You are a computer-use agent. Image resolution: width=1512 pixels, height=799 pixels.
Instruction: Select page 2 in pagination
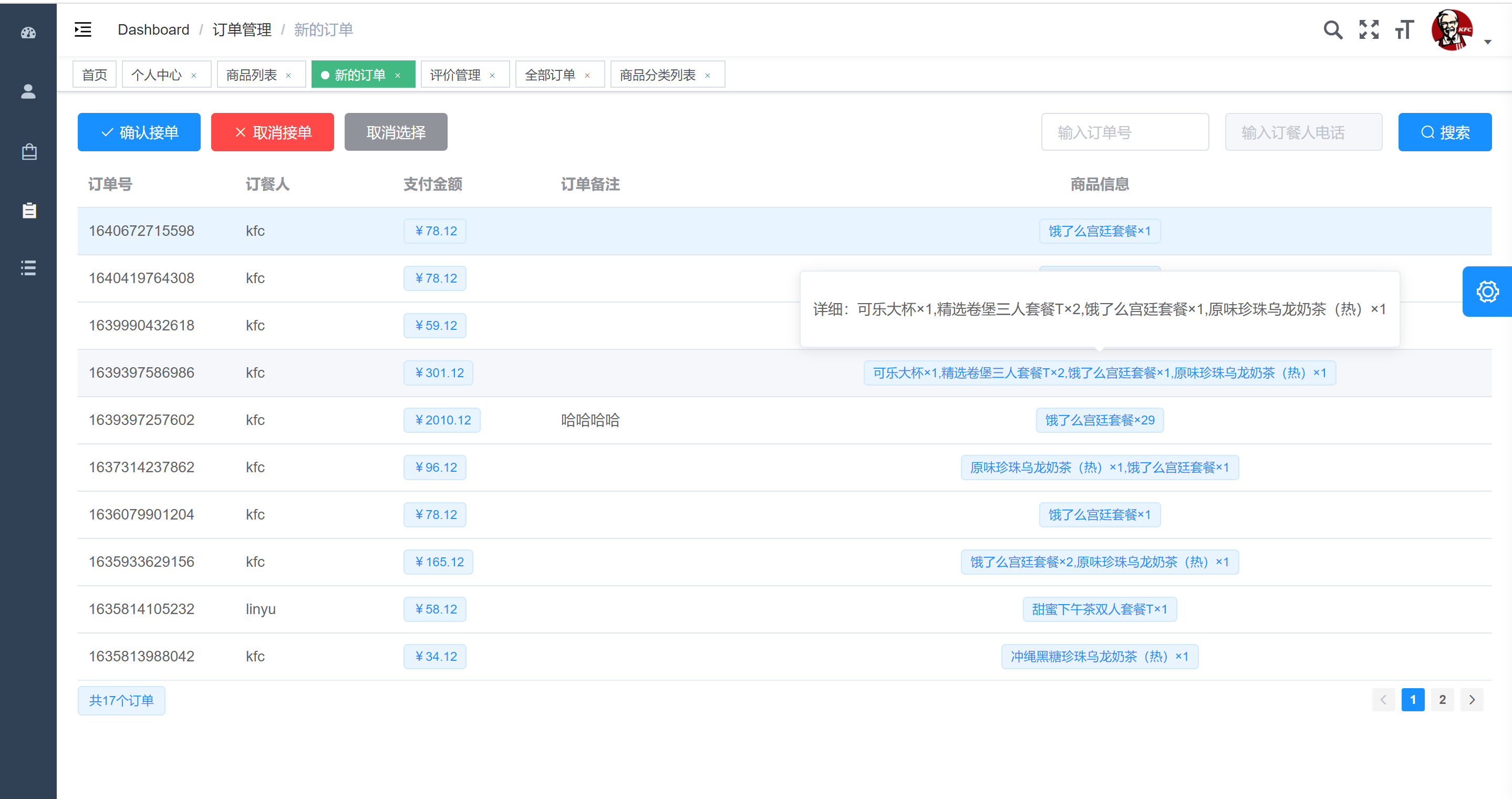click(x=1442, y=700)
